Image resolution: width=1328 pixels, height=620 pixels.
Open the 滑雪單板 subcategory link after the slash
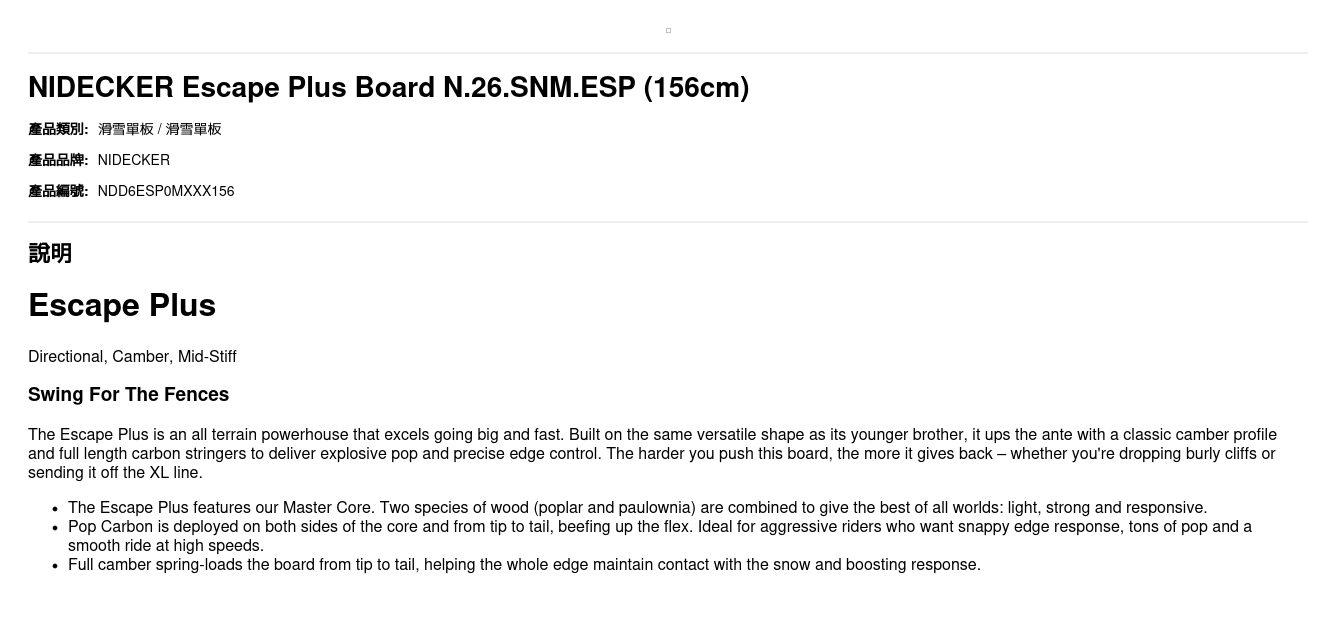point(193,129)
